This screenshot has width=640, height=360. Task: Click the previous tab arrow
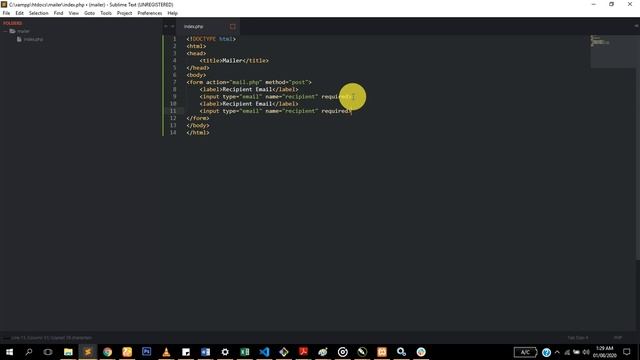[166, 27]
